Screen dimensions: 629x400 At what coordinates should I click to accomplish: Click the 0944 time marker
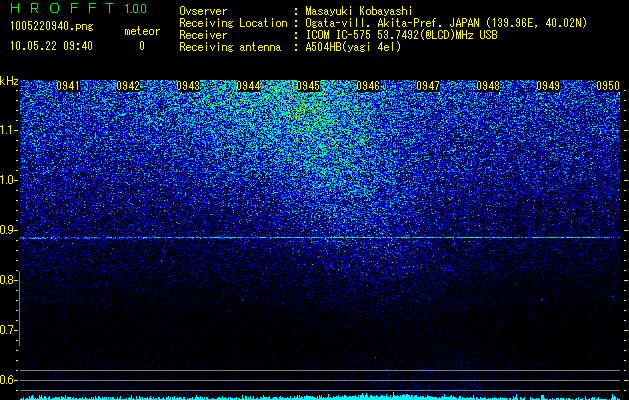[248, 86]
